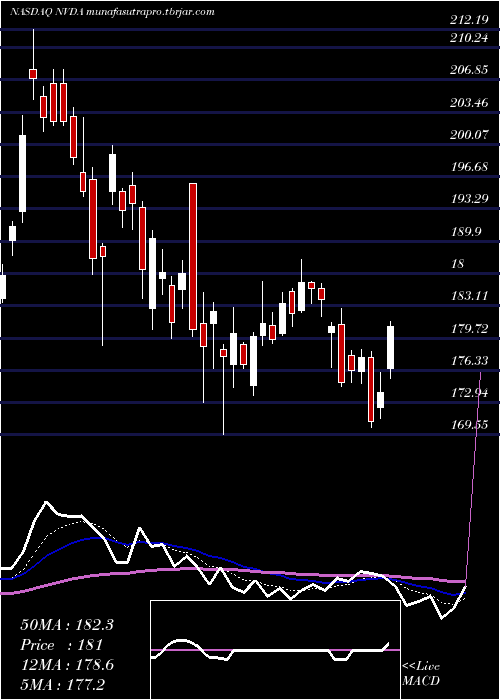Screen dimensions: 500x700
Task: Click the 169.55 price axis label
Action: tap(468, 425)
